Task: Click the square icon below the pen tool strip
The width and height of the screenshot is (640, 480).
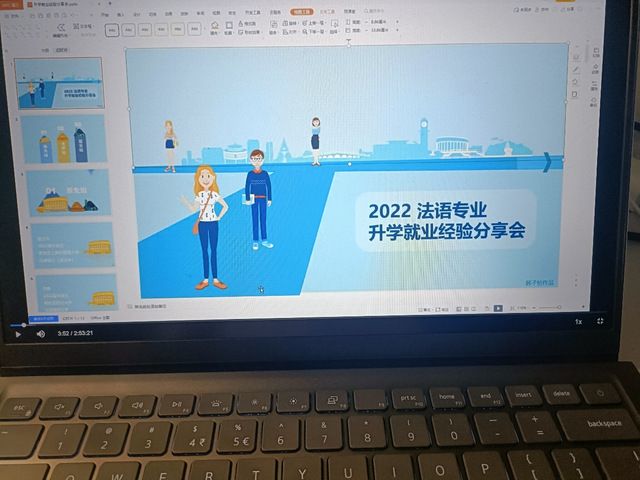Action: (575, 95)
